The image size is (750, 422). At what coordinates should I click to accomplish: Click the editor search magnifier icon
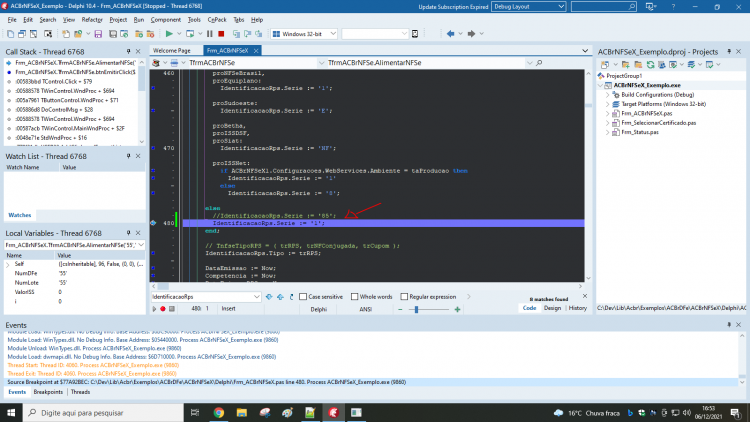(539, 63)
